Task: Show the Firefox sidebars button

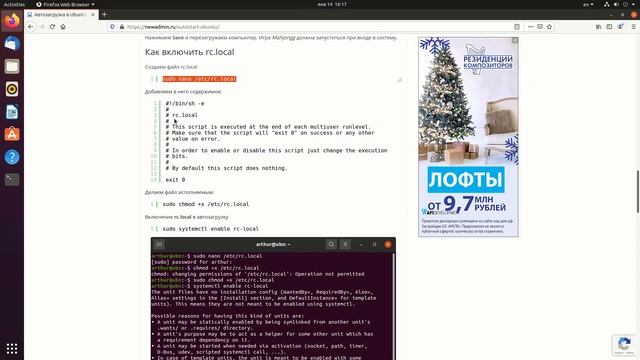Action: tap(609, 27)
